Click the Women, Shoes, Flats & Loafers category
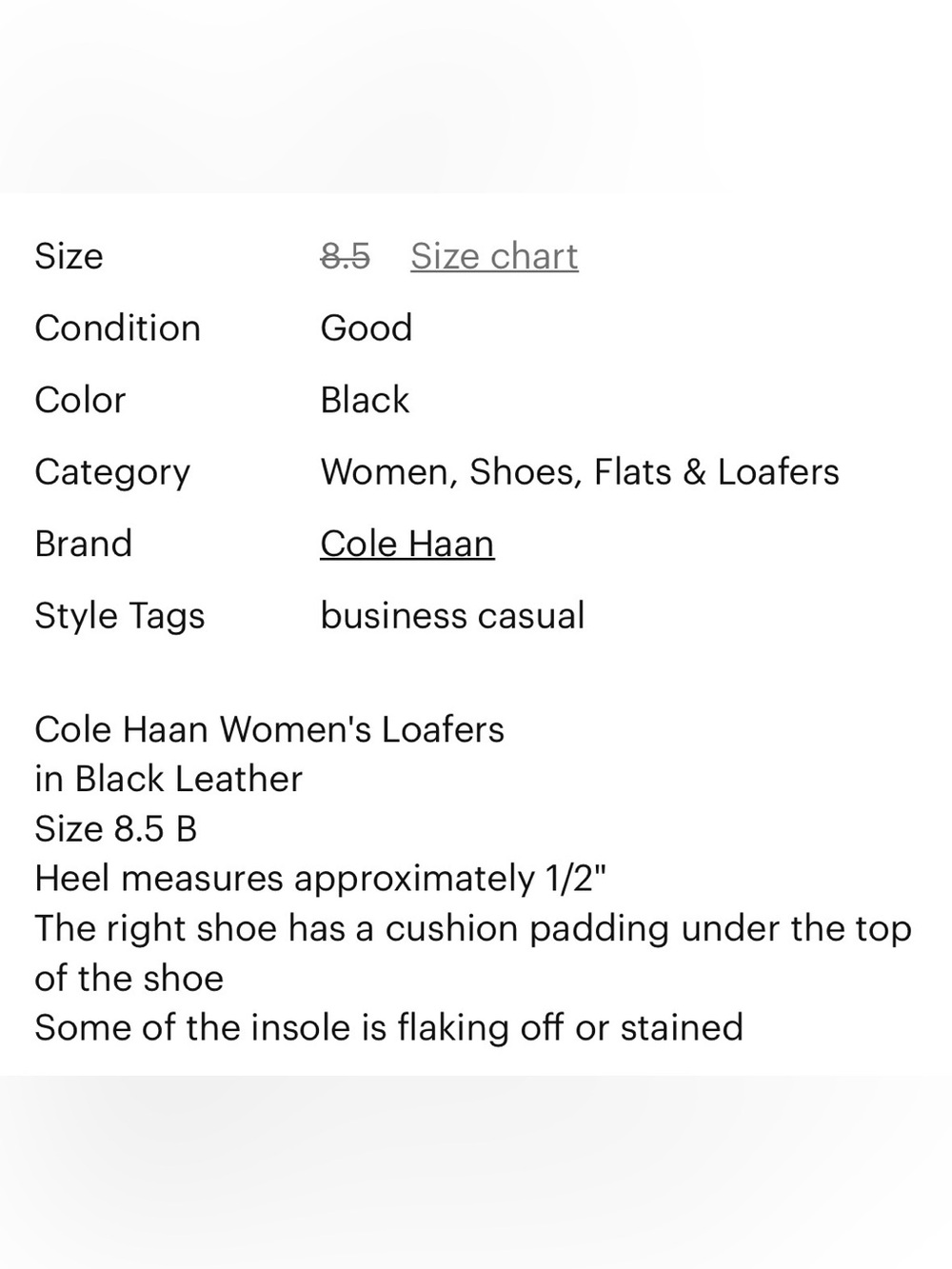952x1269 pixels. (580, 472)
